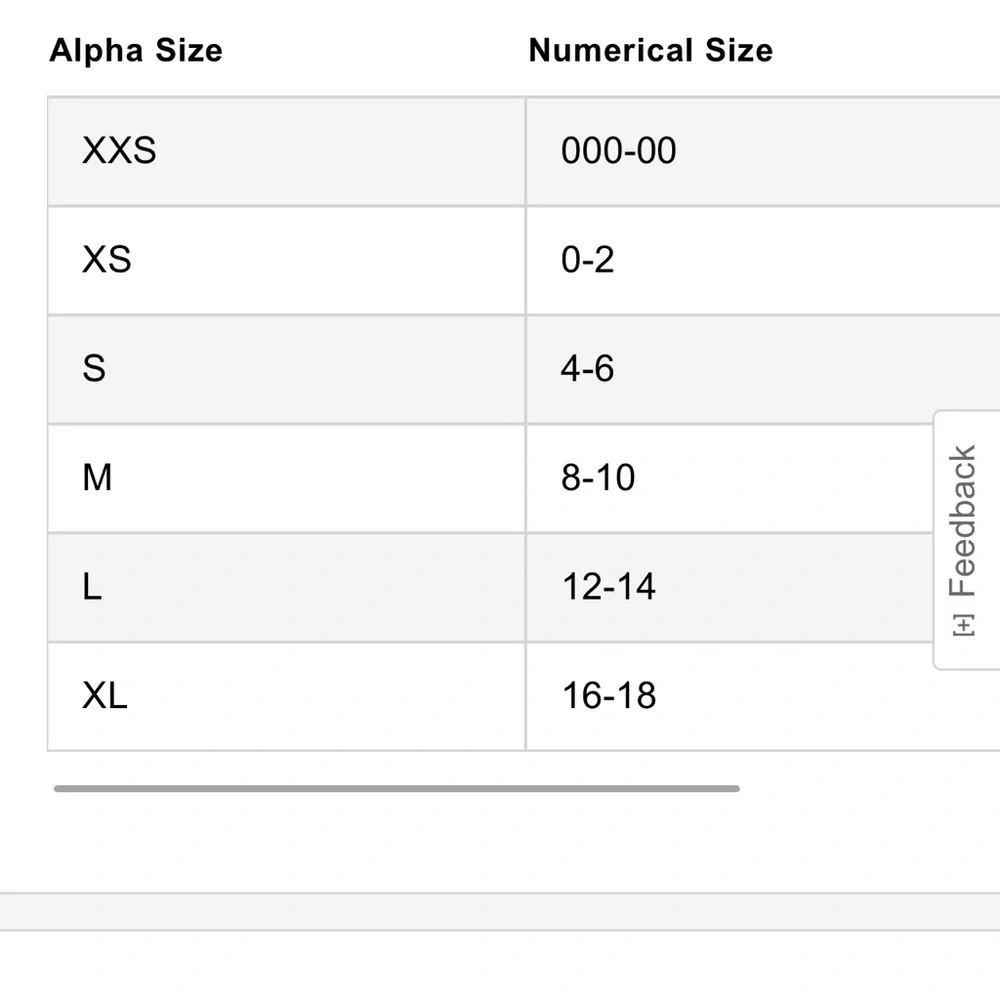
Task: Click the 8-10 numerical size cell
Action: click(598, 478)
